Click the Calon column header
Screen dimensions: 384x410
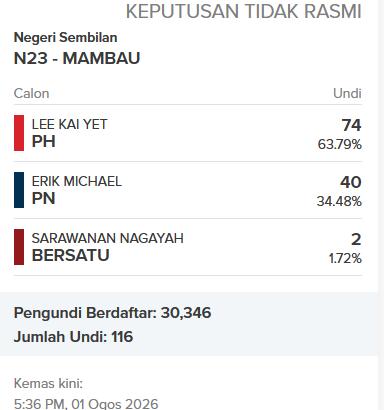click(x=31, y=93)
